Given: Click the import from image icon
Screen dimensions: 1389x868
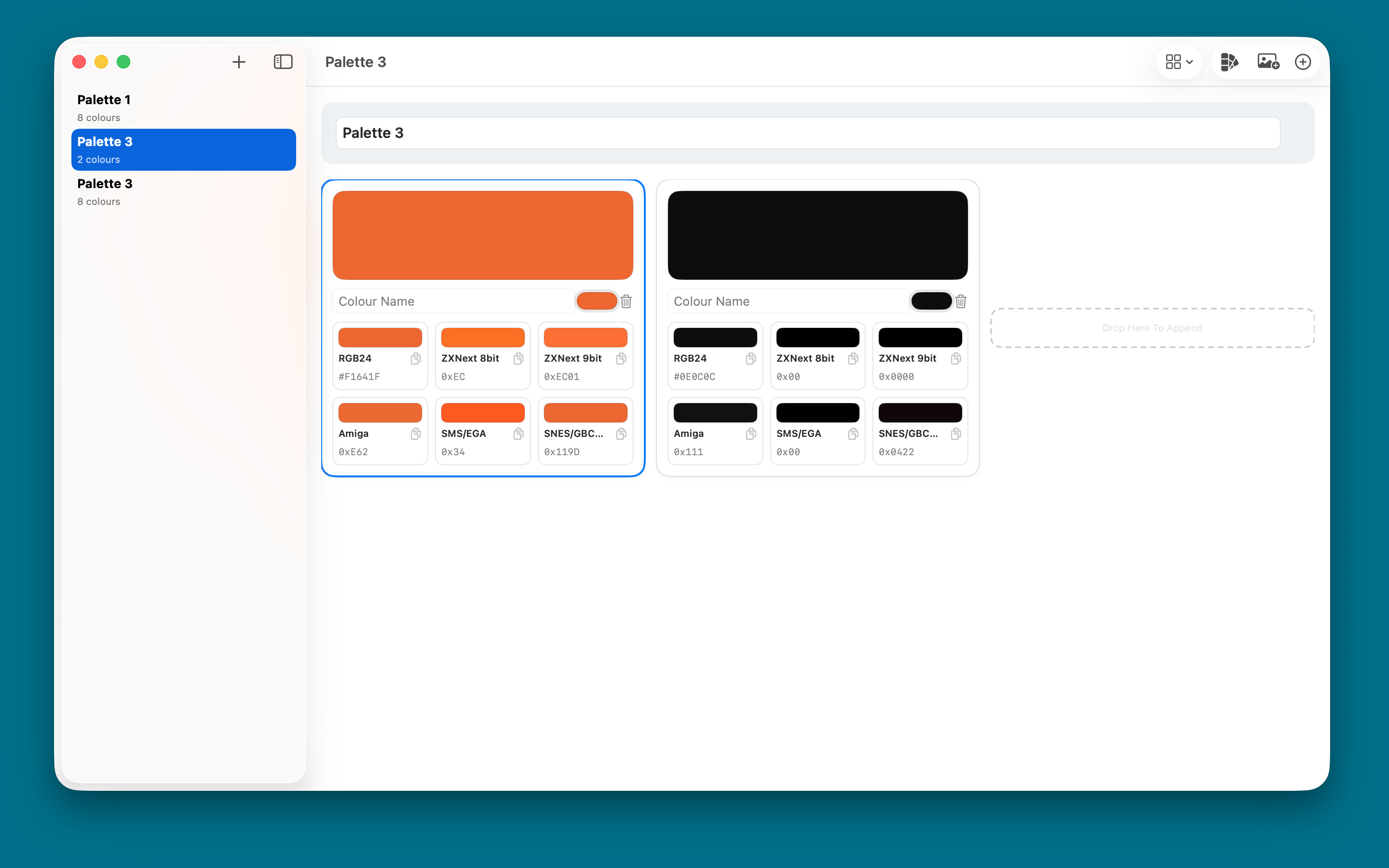Looking at the screenshot, I should click(1268, 62).
